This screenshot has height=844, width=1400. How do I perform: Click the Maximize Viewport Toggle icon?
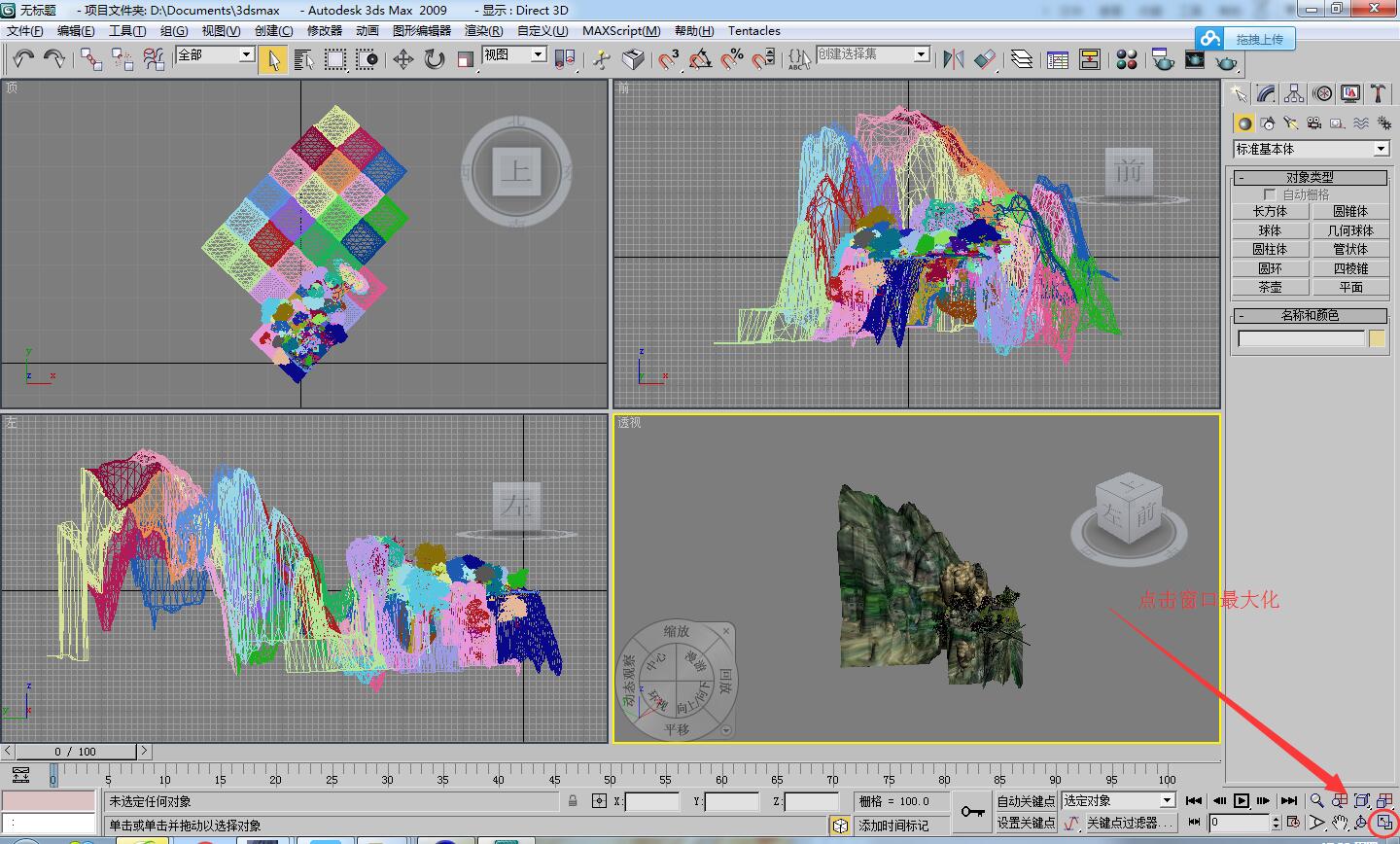[1383, 823]
